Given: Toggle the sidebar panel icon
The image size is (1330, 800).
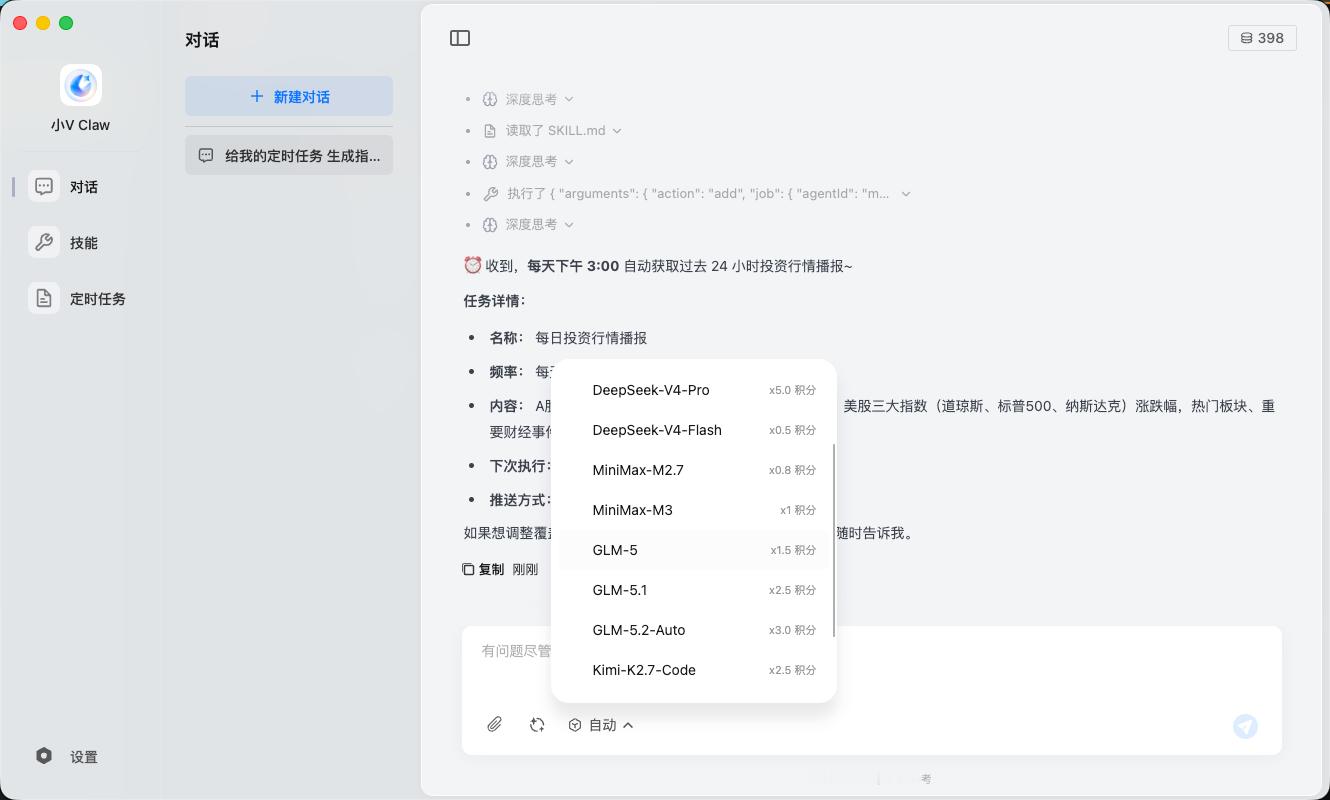Looking at the screenshot, I should click(x=460, y=38).
